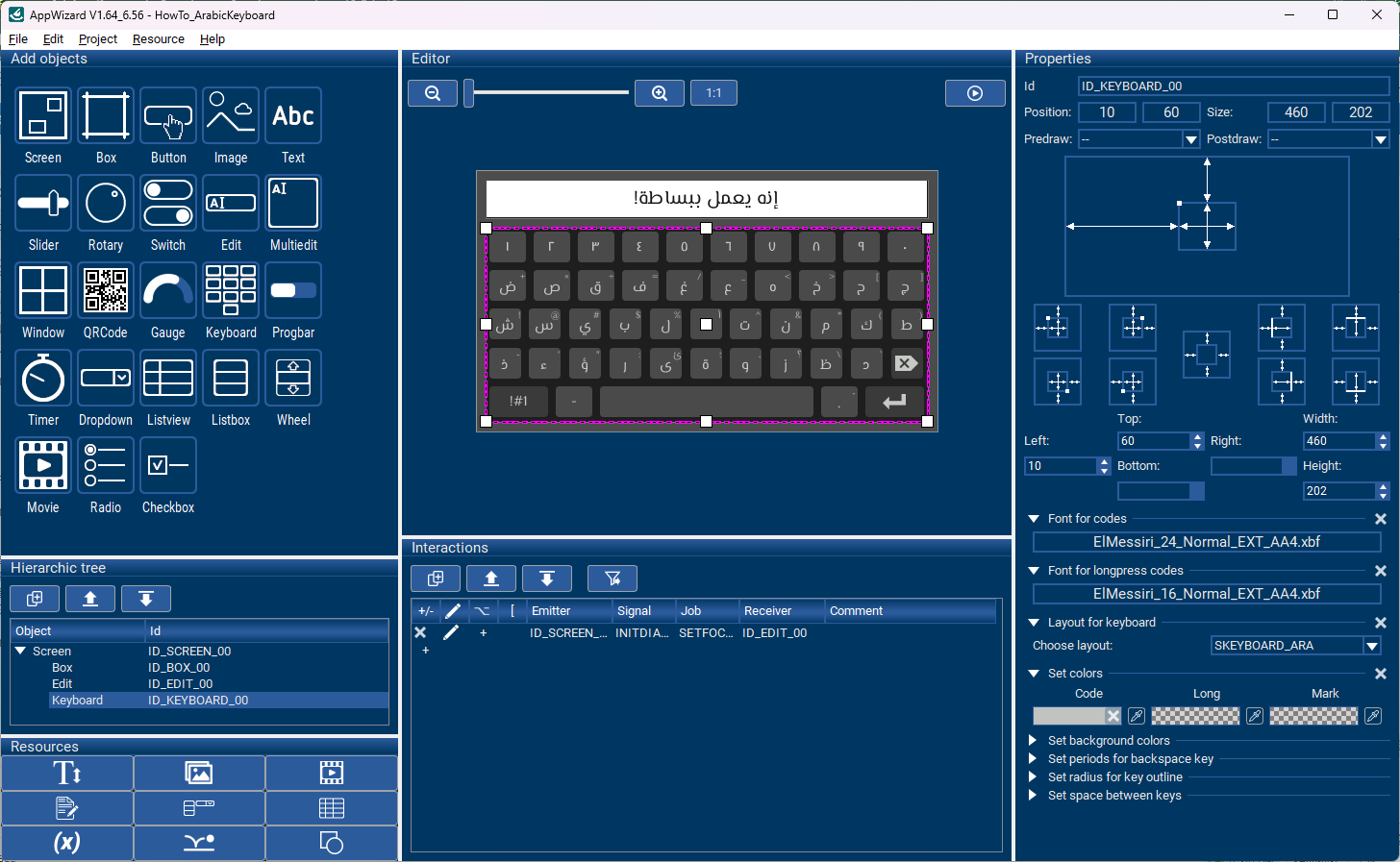Image resolution: width=1400 pixels, height=862 pixels.
Task: Click the ElMessiri_24_Normal font for codes
Action: click(x=1206, y=542)
